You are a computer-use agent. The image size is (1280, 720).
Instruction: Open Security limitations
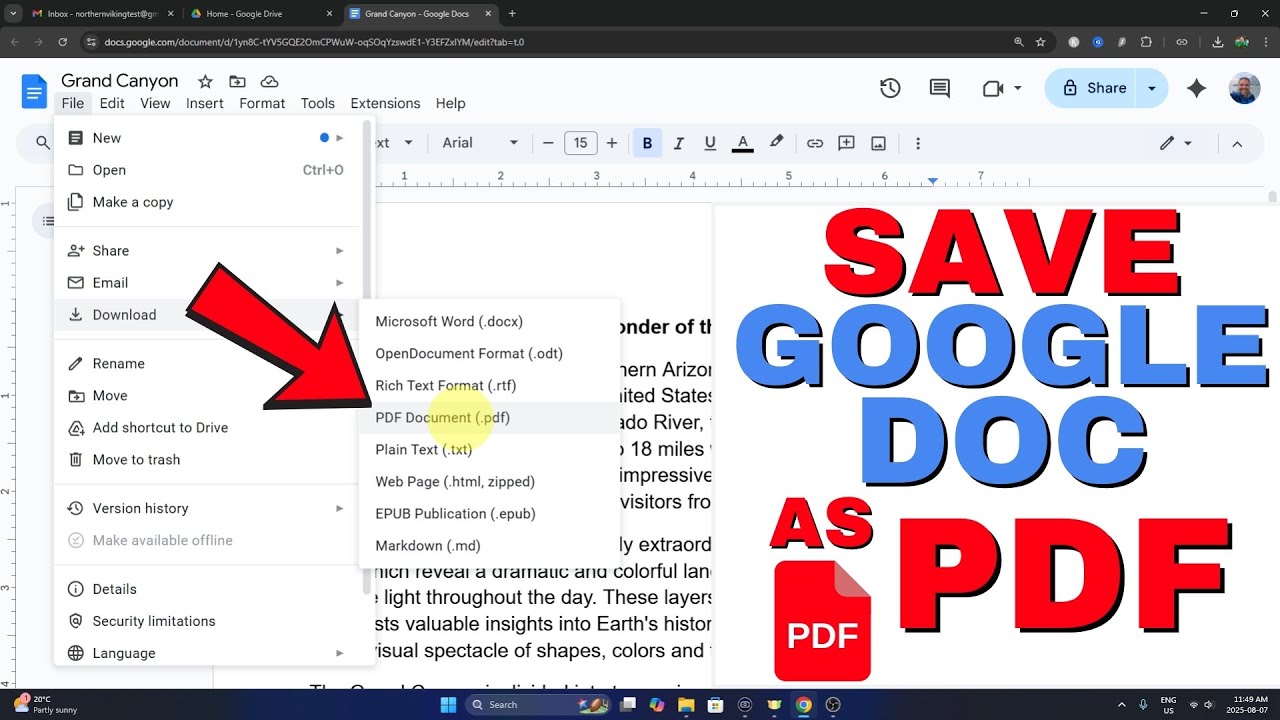click(x=207, y=622)
